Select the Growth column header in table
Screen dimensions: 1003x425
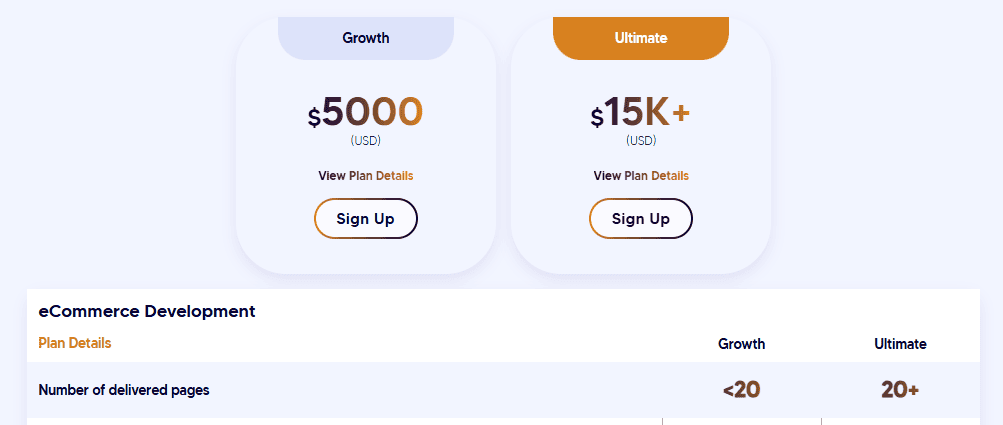[x=742, y=344]
